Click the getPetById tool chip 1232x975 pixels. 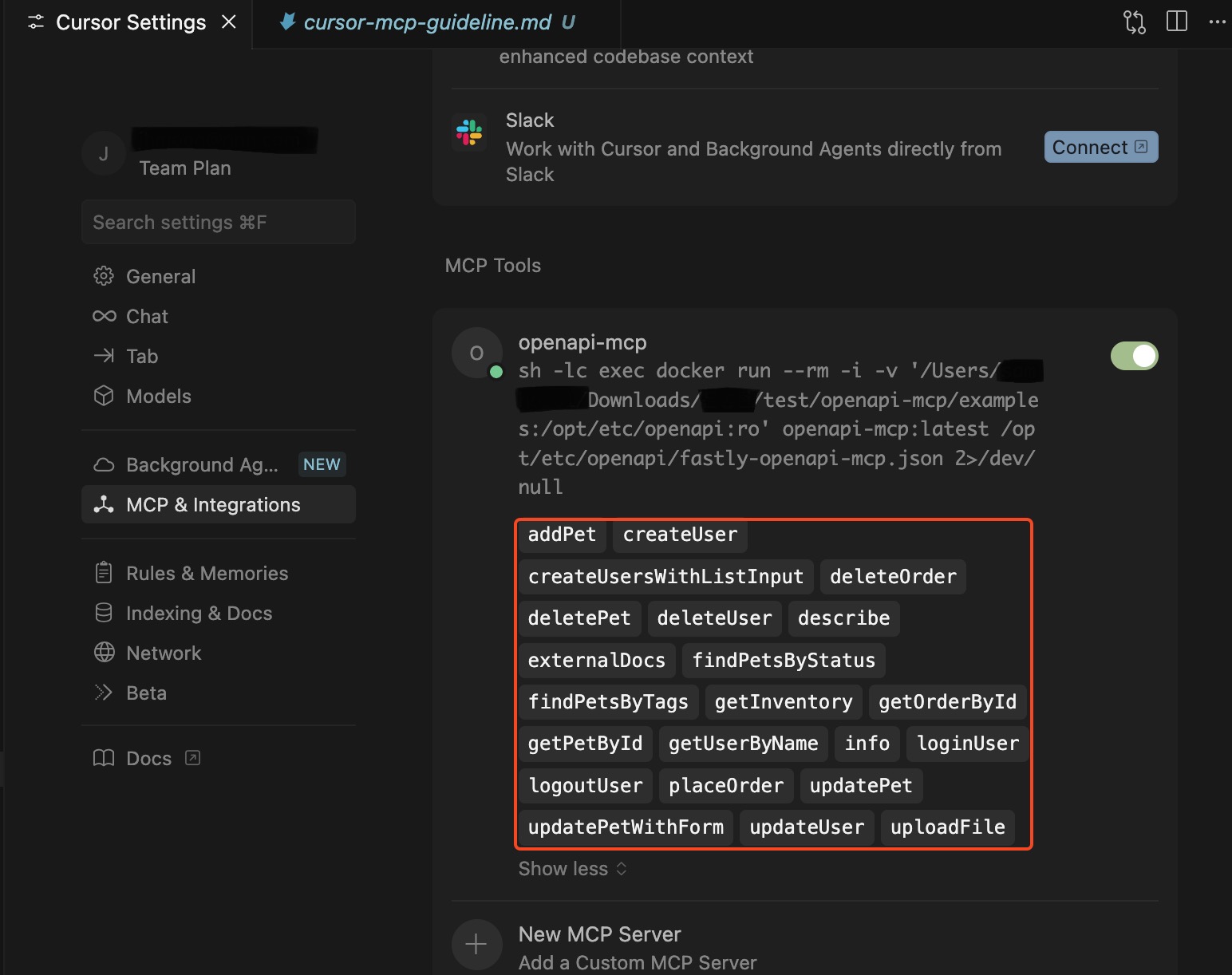tap(586, 744)
